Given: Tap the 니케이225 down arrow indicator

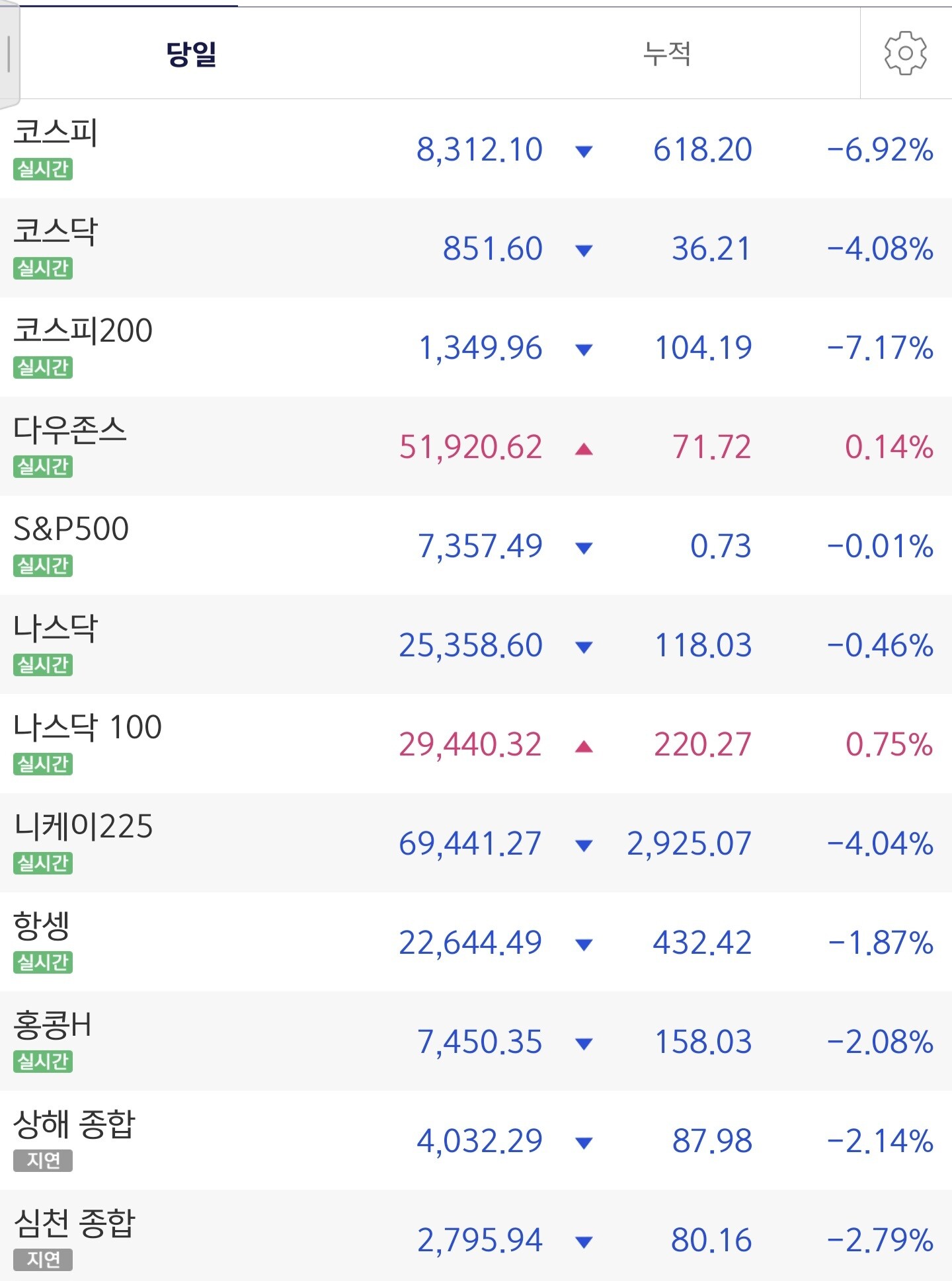Looking at the screenshot, I should pyautogui.click(x=584, y=845).
